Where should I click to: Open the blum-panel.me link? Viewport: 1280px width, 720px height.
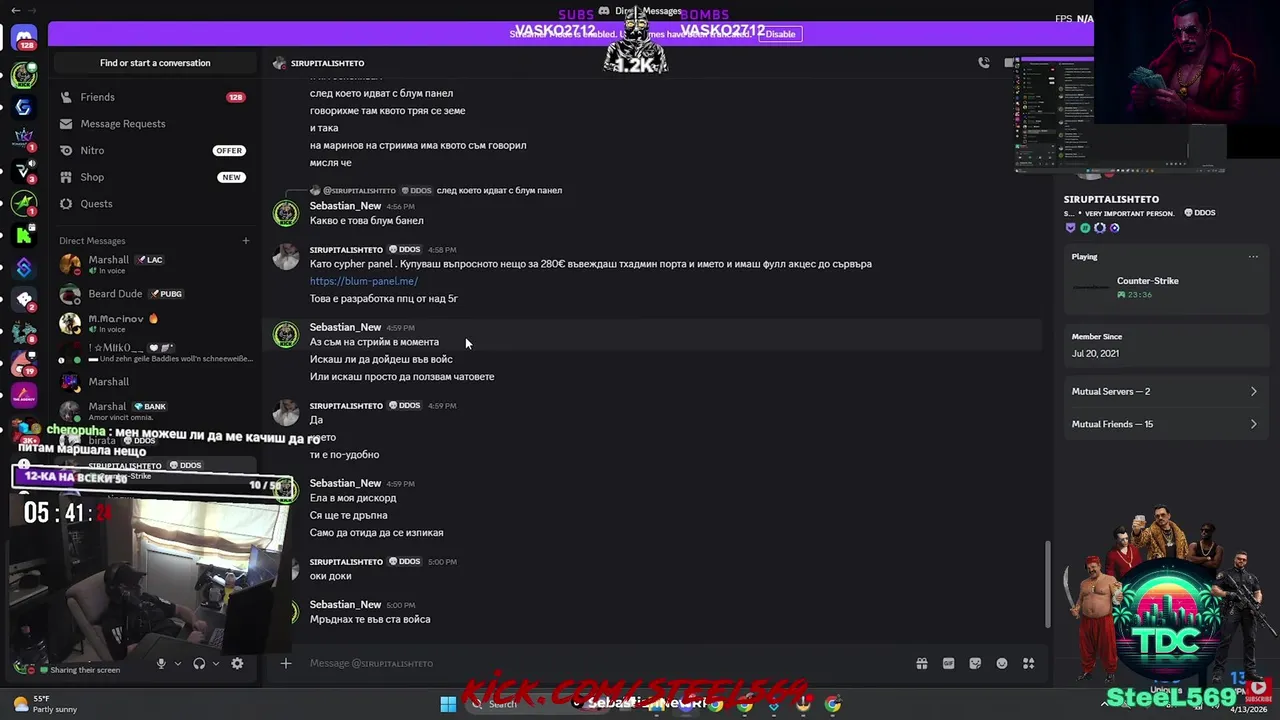pyautogui.click(x=364, y=281)
